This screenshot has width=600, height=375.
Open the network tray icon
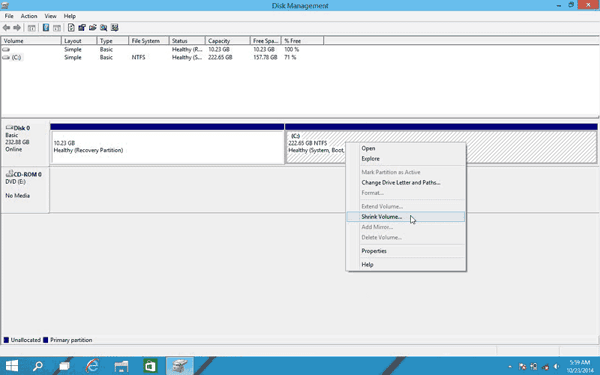pos(533,367)
